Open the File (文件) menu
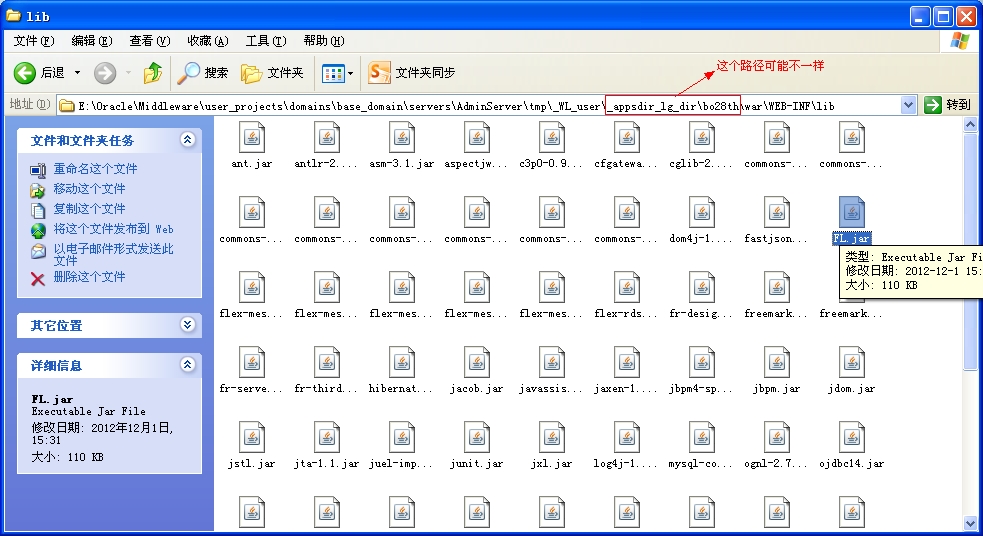This screenshot has width=983, height=536. (x=34, y=41)
